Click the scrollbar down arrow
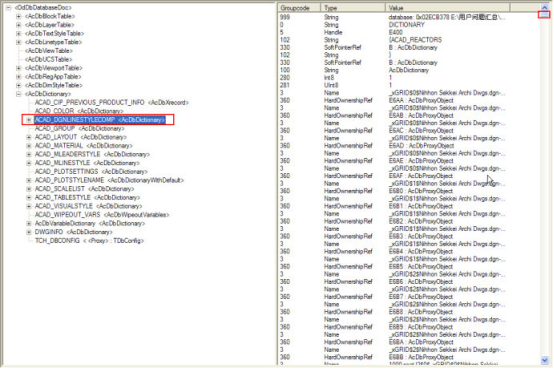This screenshot has height=369, width=554. [x=544, y=360]
